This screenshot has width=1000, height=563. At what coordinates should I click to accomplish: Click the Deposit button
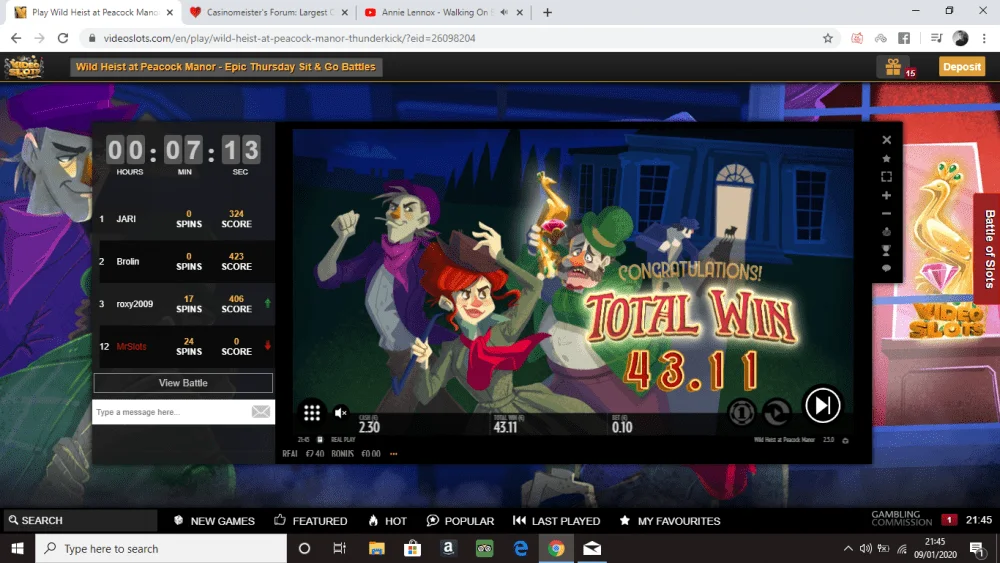pos(962,66)
